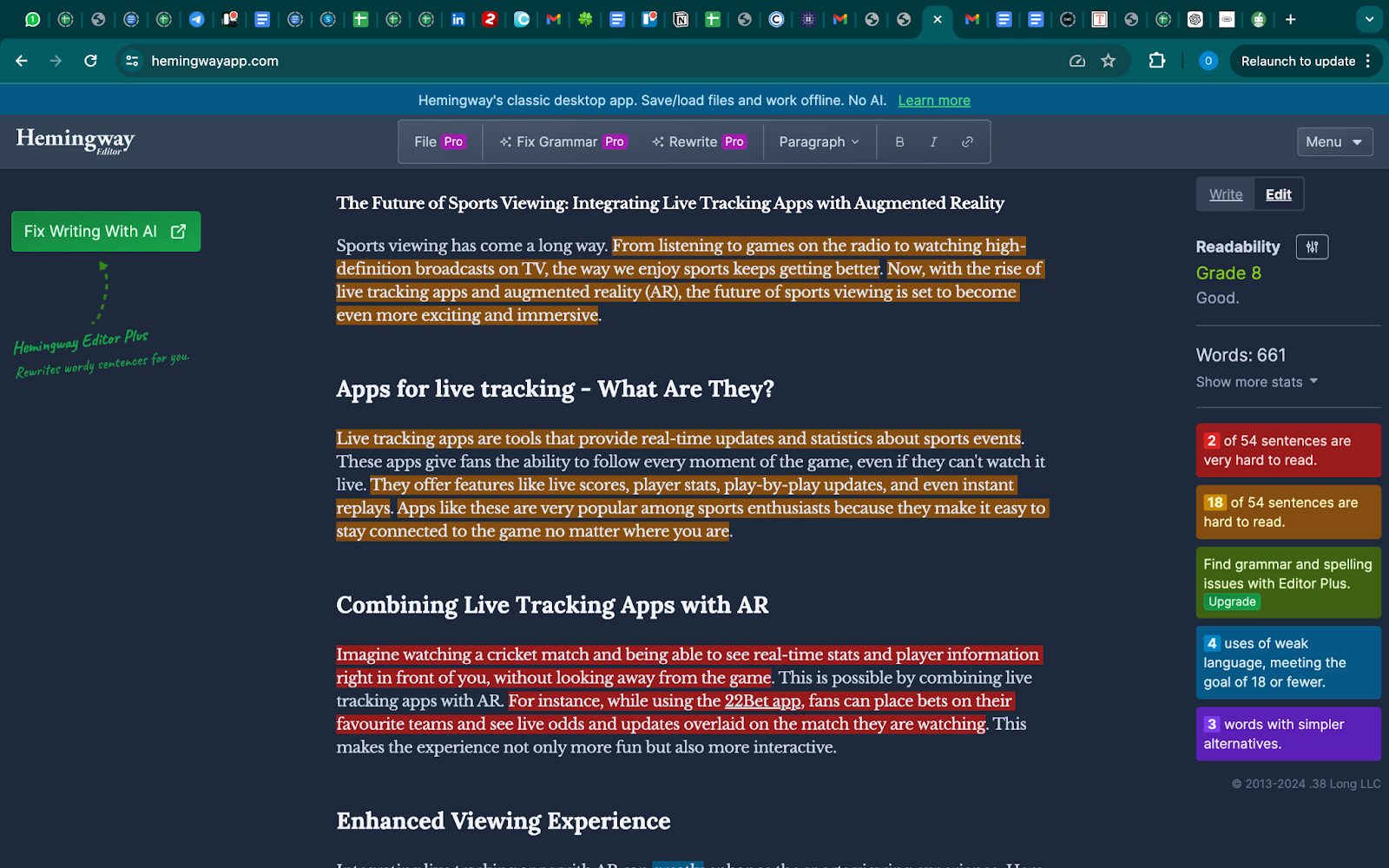Switch to the four-leaf clover tab
This screenshot has width=1389, height=868.
coord(585,19)
